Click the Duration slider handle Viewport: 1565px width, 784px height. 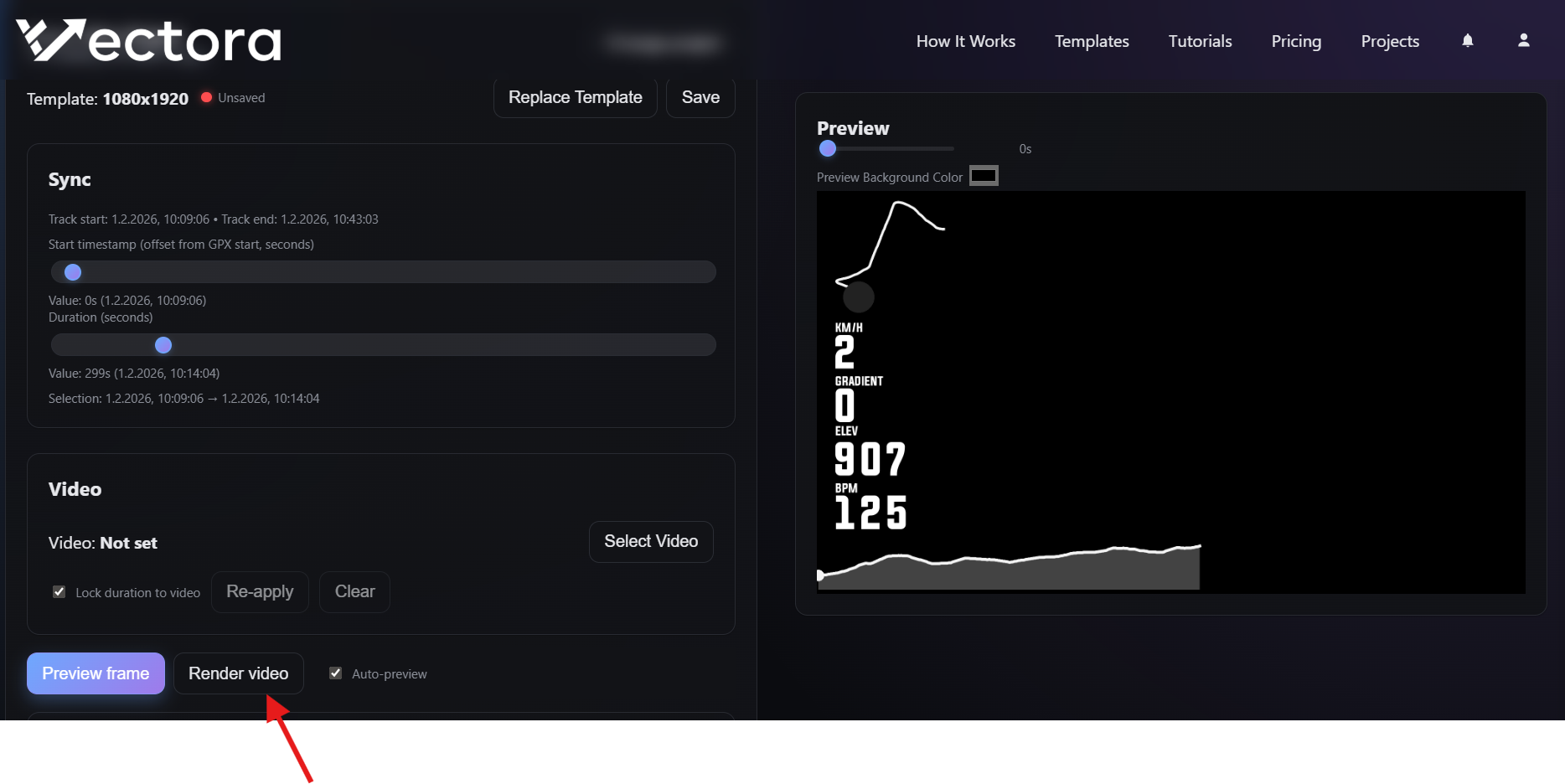[x=163, y=345]
